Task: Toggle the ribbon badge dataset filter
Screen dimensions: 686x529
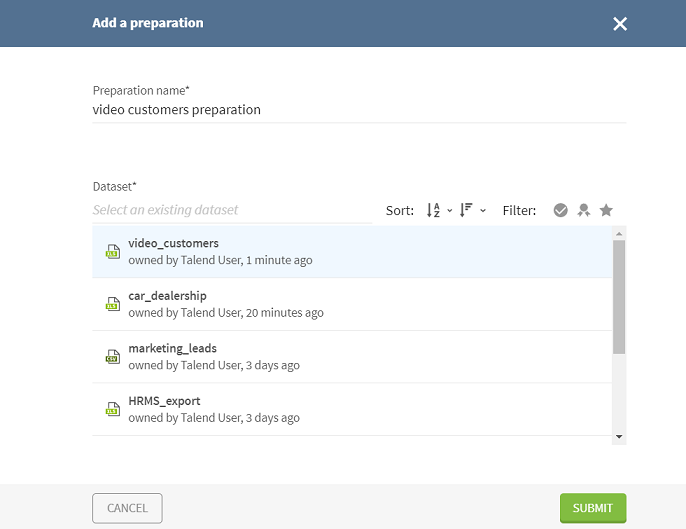Action: [x=584, y=211]
